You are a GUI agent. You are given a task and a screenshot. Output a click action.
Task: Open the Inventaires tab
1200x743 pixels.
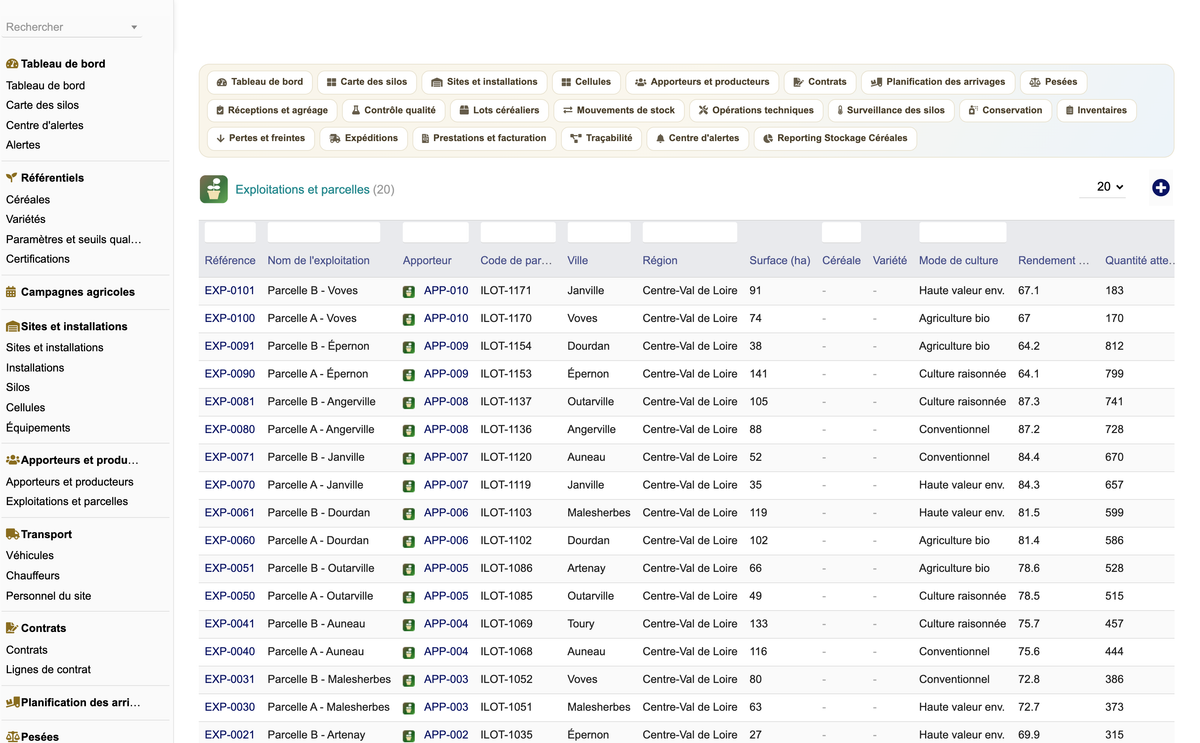pos(1096,110)
